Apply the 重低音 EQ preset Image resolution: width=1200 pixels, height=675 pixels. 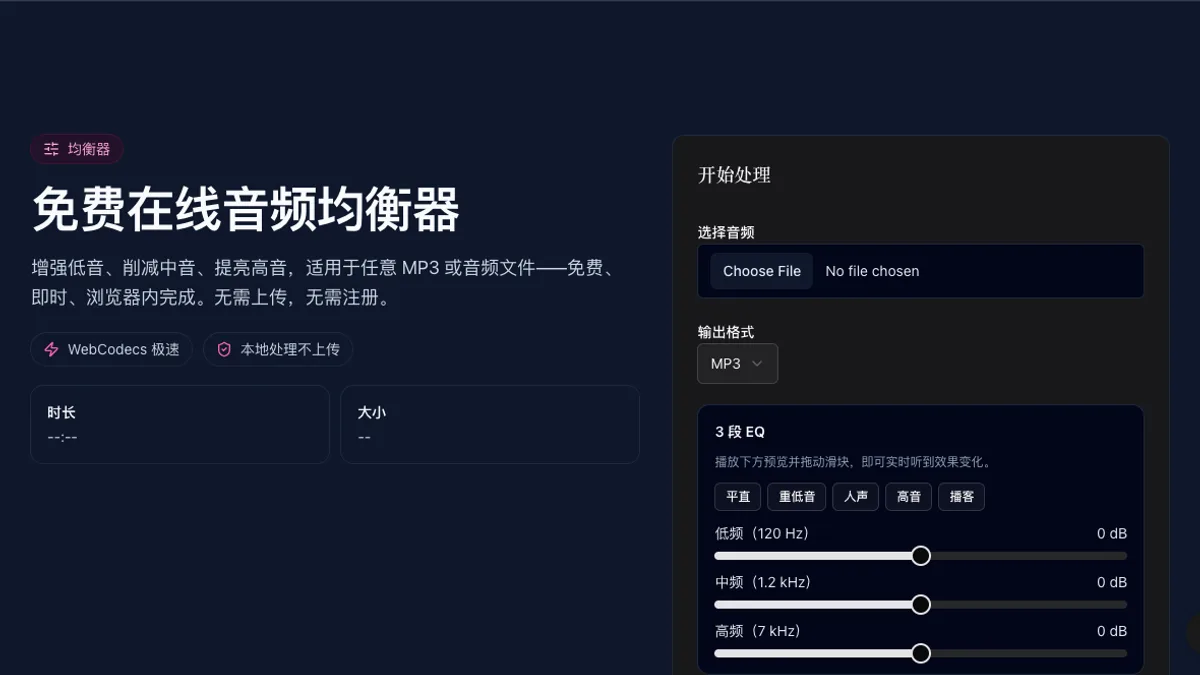[x=797, y=497]
